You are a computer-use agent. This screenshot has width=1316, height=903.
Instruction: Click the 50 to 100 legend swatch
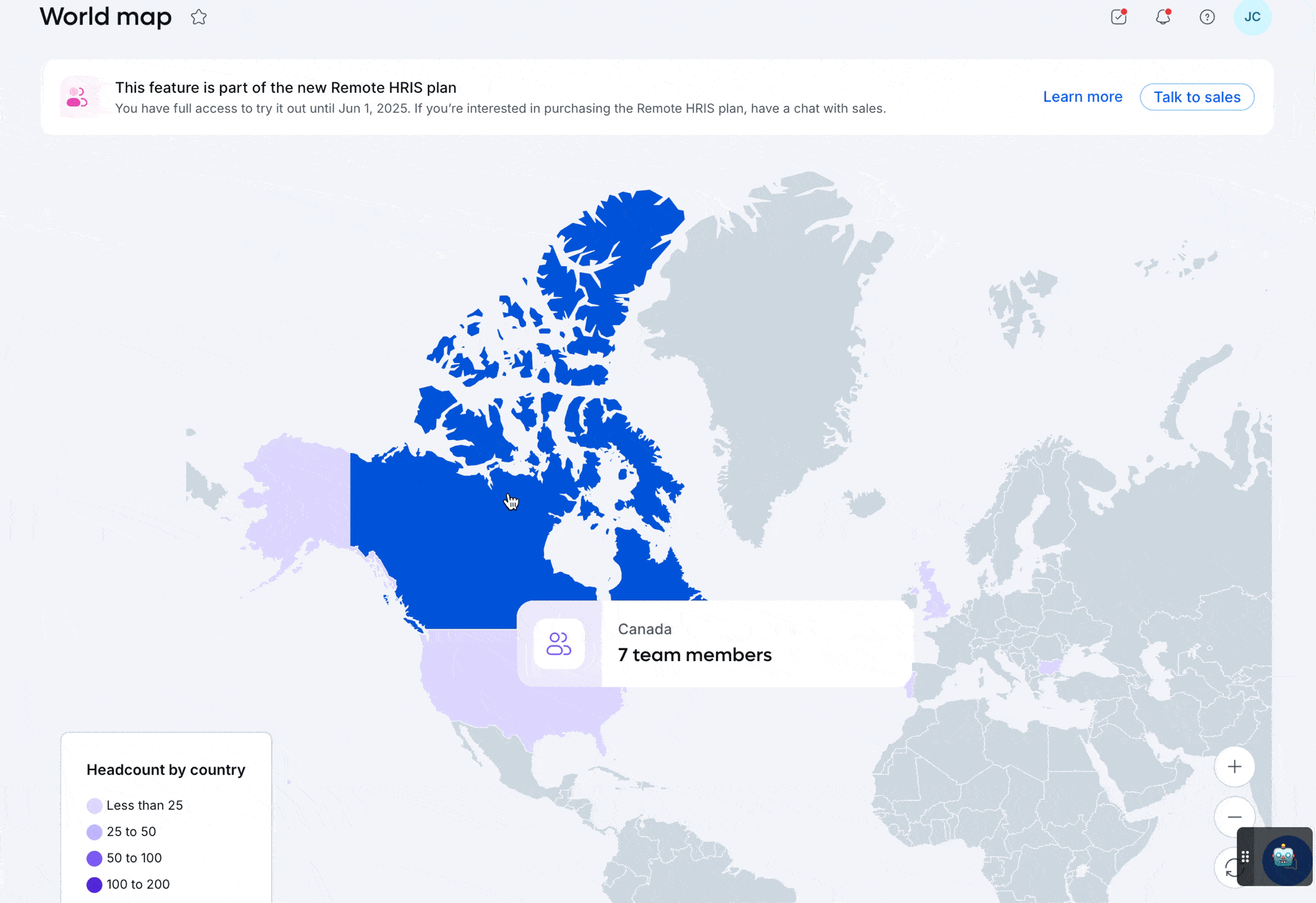click(94, 858)
